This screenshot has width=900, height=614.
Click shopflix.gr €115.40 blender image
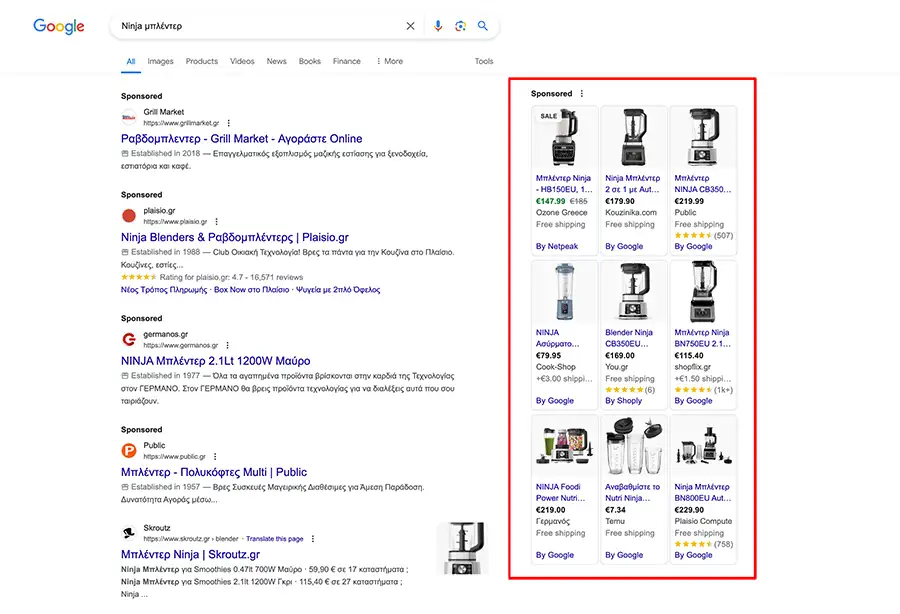pos(703,292)
